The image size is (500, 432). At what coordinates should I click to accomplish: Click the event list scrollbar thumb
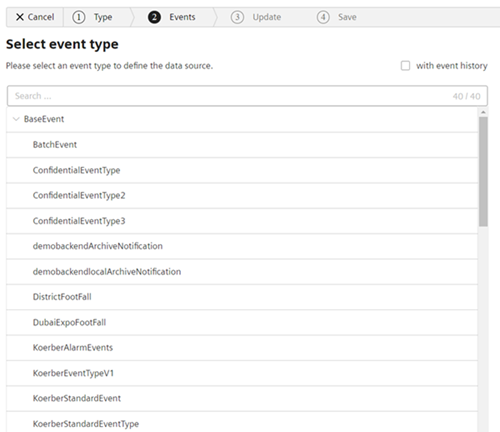coord(483,172)
